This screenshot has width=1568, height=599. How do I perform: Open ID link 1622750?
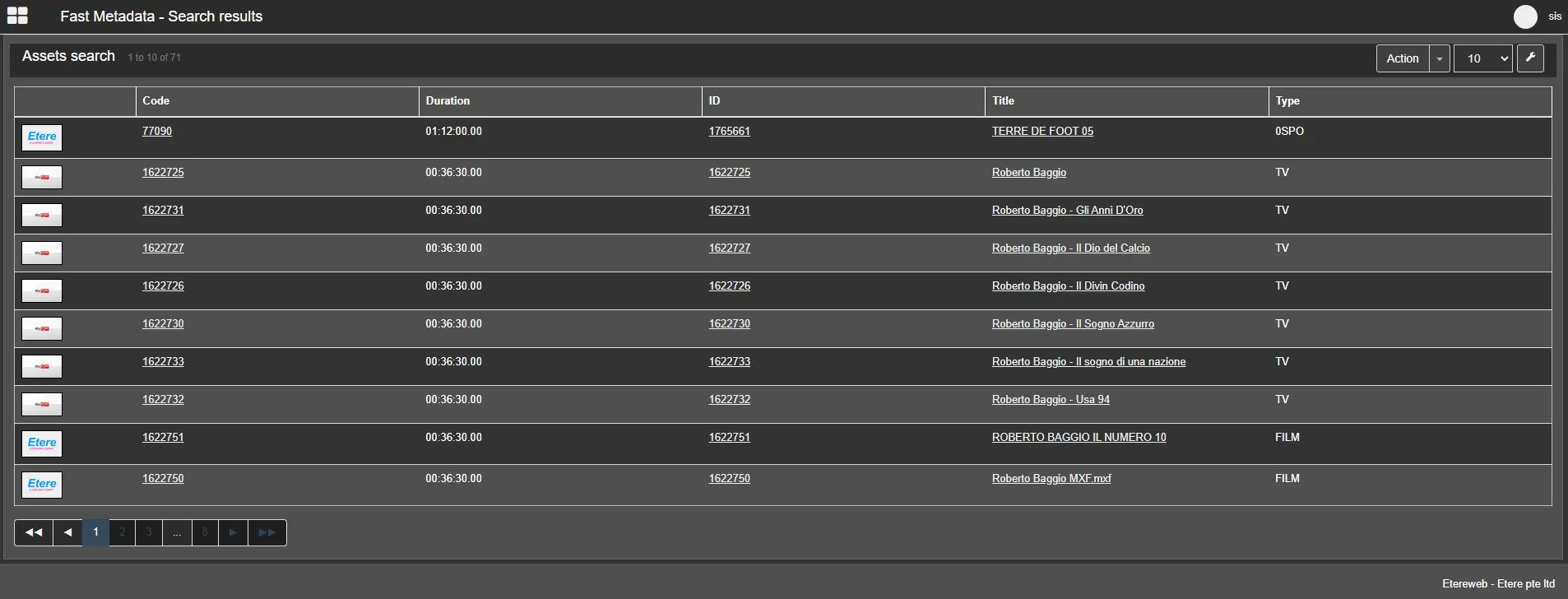coord(730,479)
